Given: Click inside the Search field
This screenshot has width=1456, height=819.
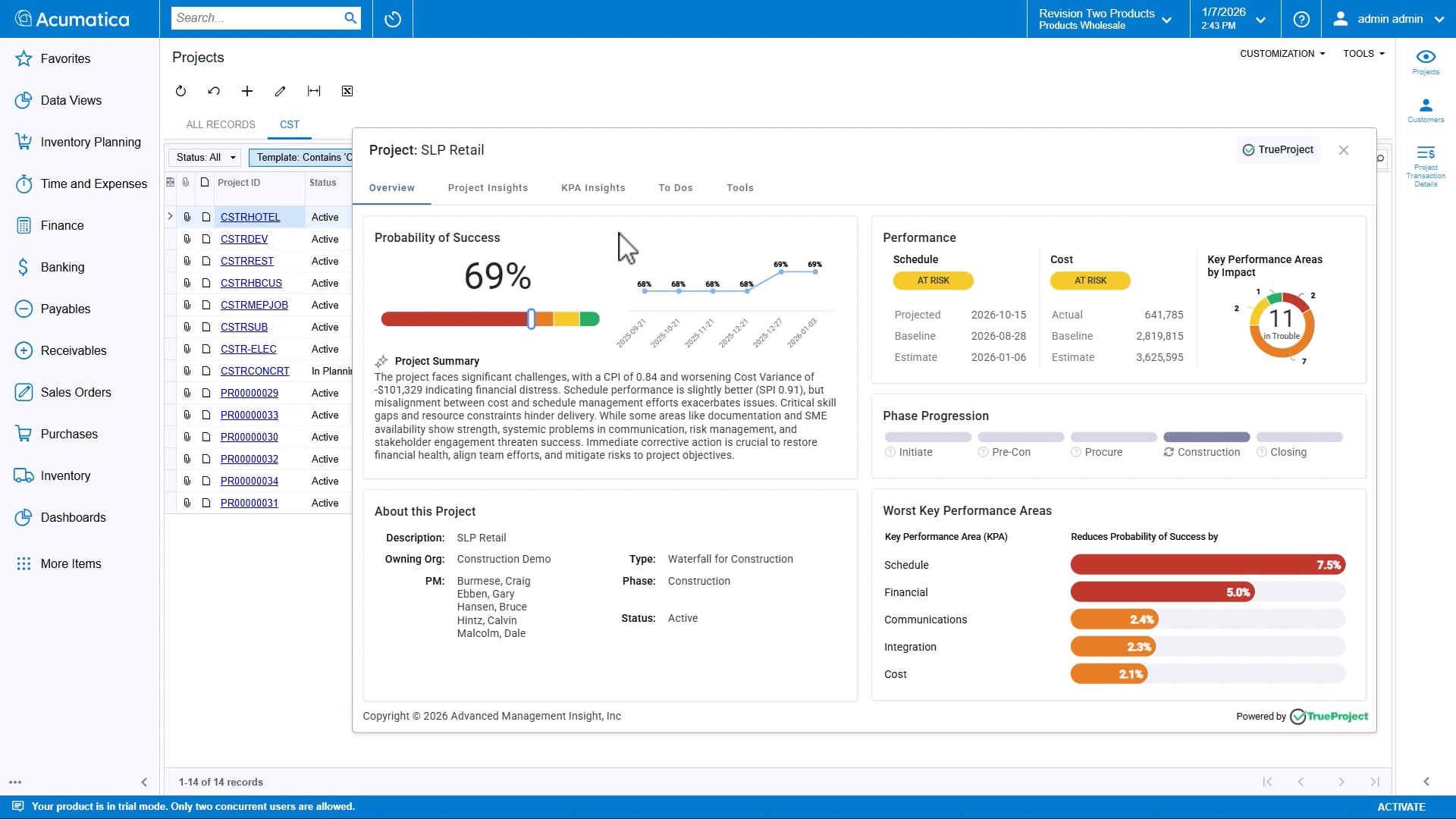Looking at the screenshot, I should point(258,18).
